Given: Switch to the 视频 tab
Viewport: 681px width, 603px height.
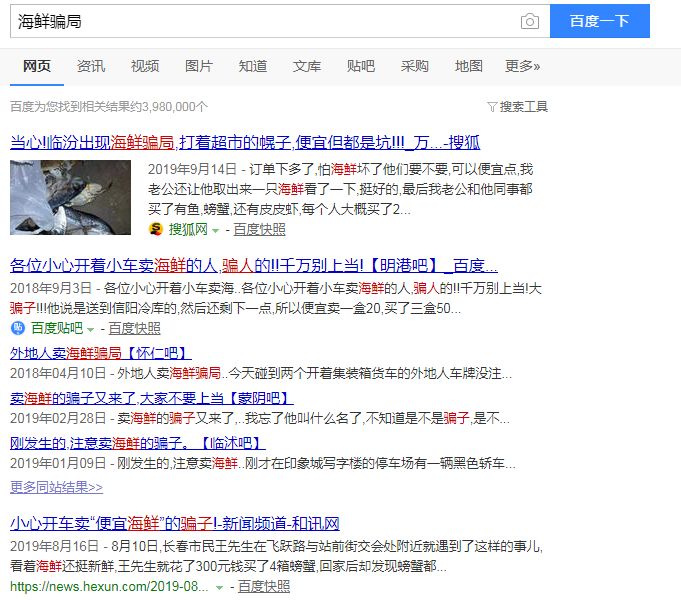Looking at the screenshot, I should tap(145, 66).
